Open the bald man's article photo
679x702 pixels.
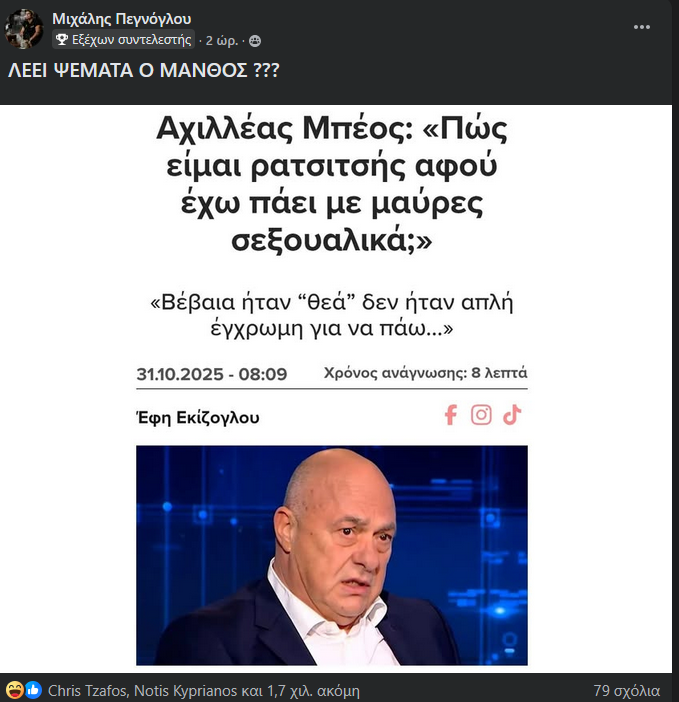(x=332, y=555)
